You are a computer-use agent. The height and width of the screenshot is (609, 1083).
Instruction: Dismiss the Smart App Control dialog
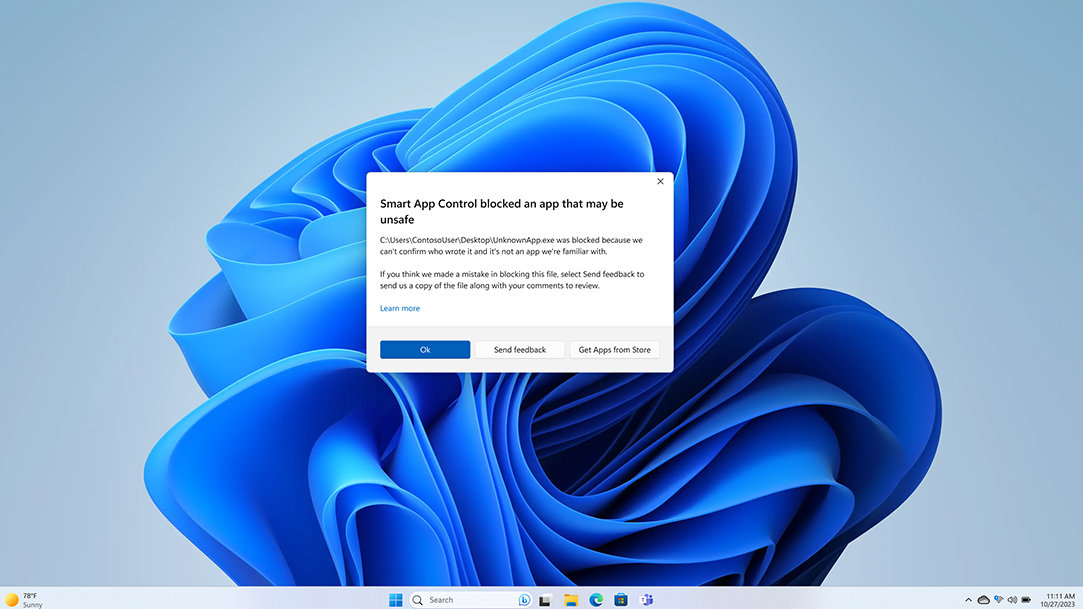[660, 181]
